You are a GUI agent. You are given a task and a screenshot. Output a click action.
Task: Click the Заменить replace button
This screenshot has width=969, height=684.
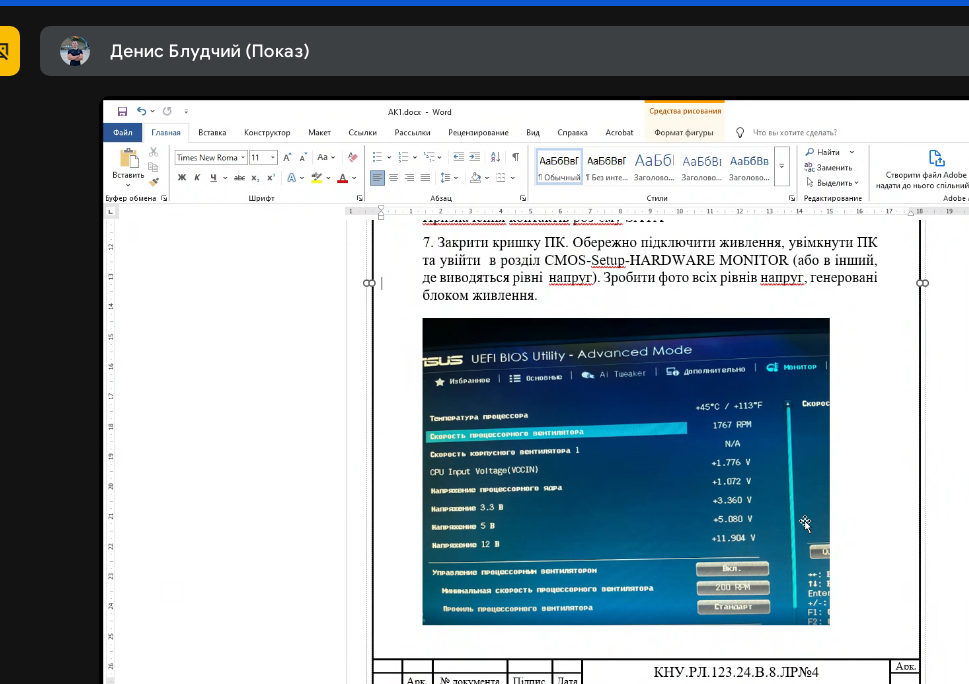coord(829,167)
